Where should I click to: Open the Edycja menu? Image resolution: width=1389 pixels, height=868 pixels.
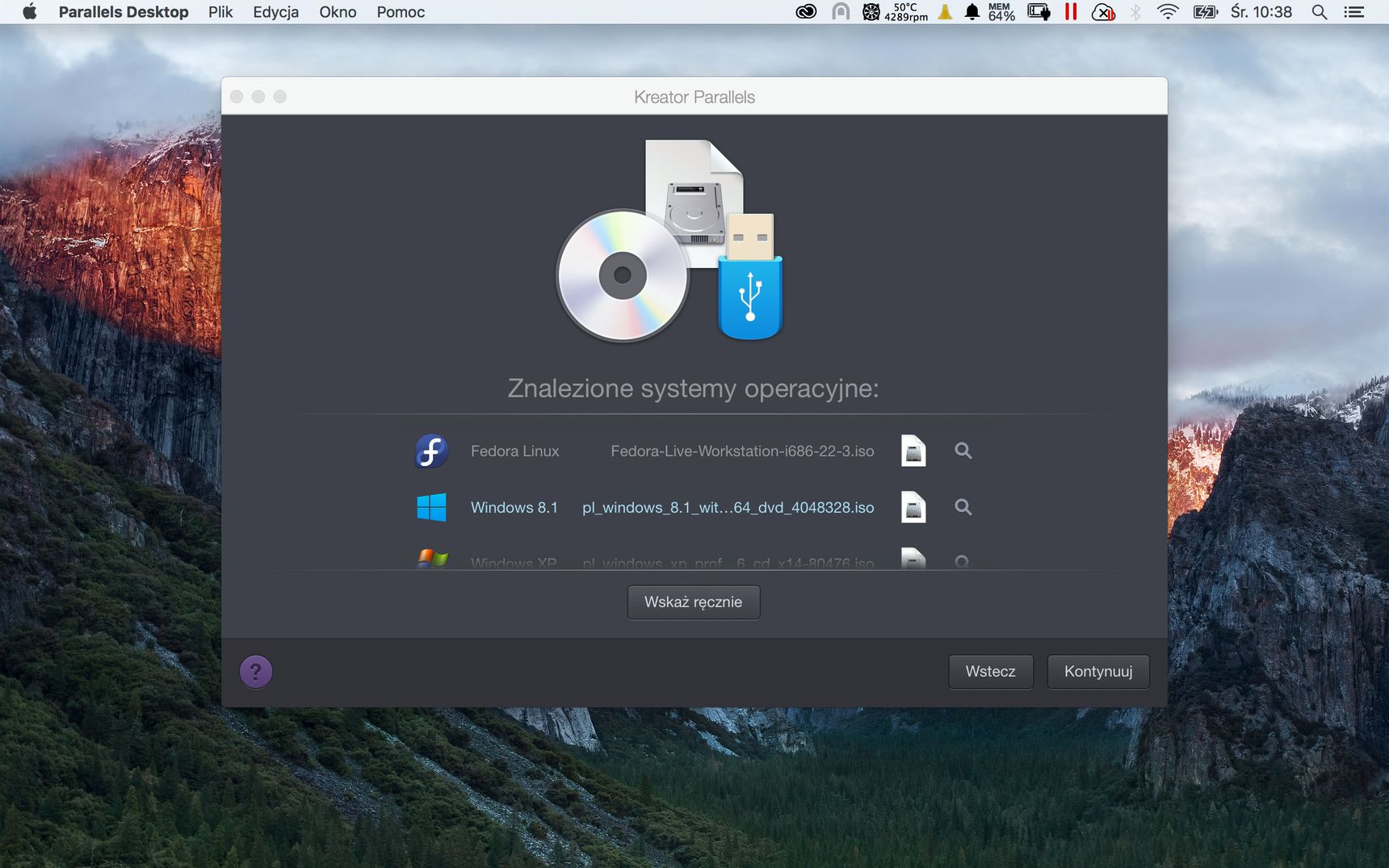click(x=276, y=12)
